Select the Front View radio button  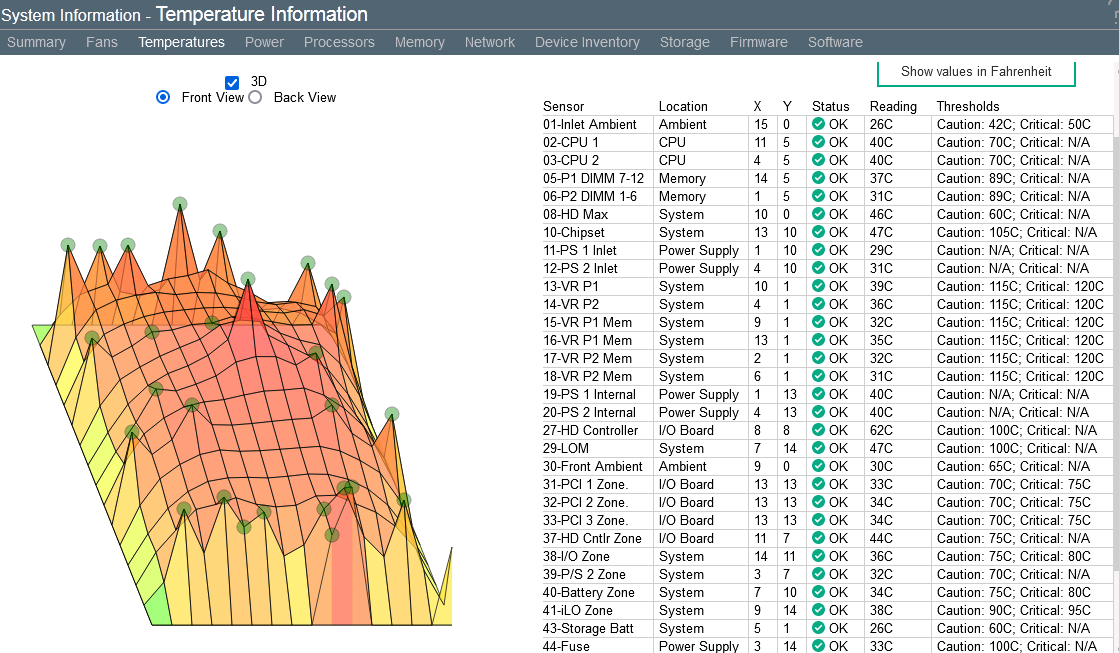pyautogui.click(x=163, y=97)
